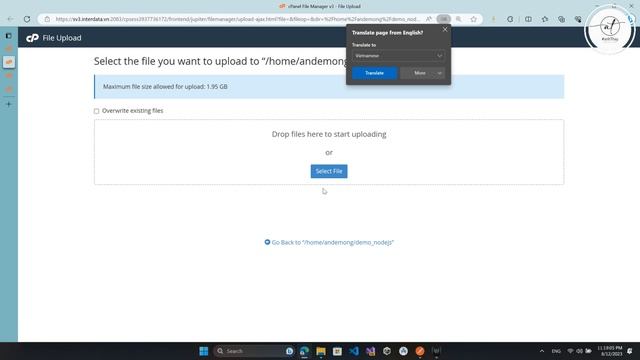Add page to favorites with star icon

(x=473, y=19)
